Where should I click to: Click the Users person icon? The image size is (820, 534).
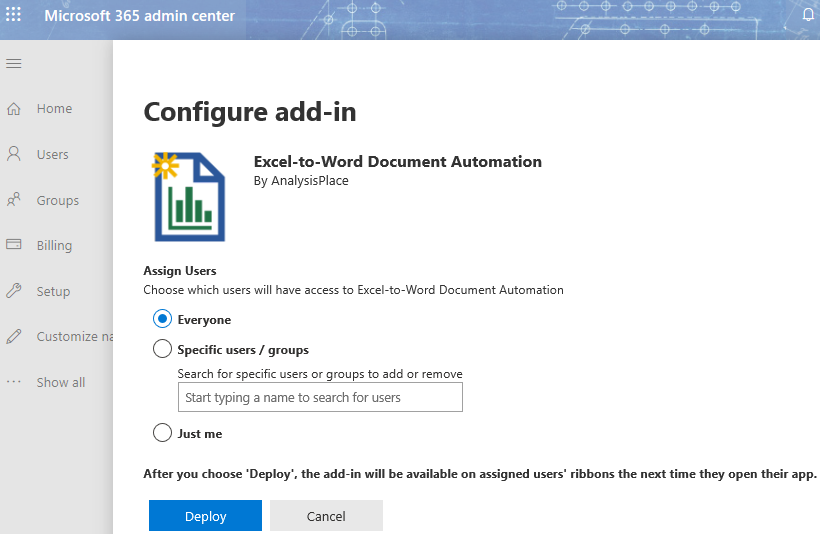click(14, 154)
